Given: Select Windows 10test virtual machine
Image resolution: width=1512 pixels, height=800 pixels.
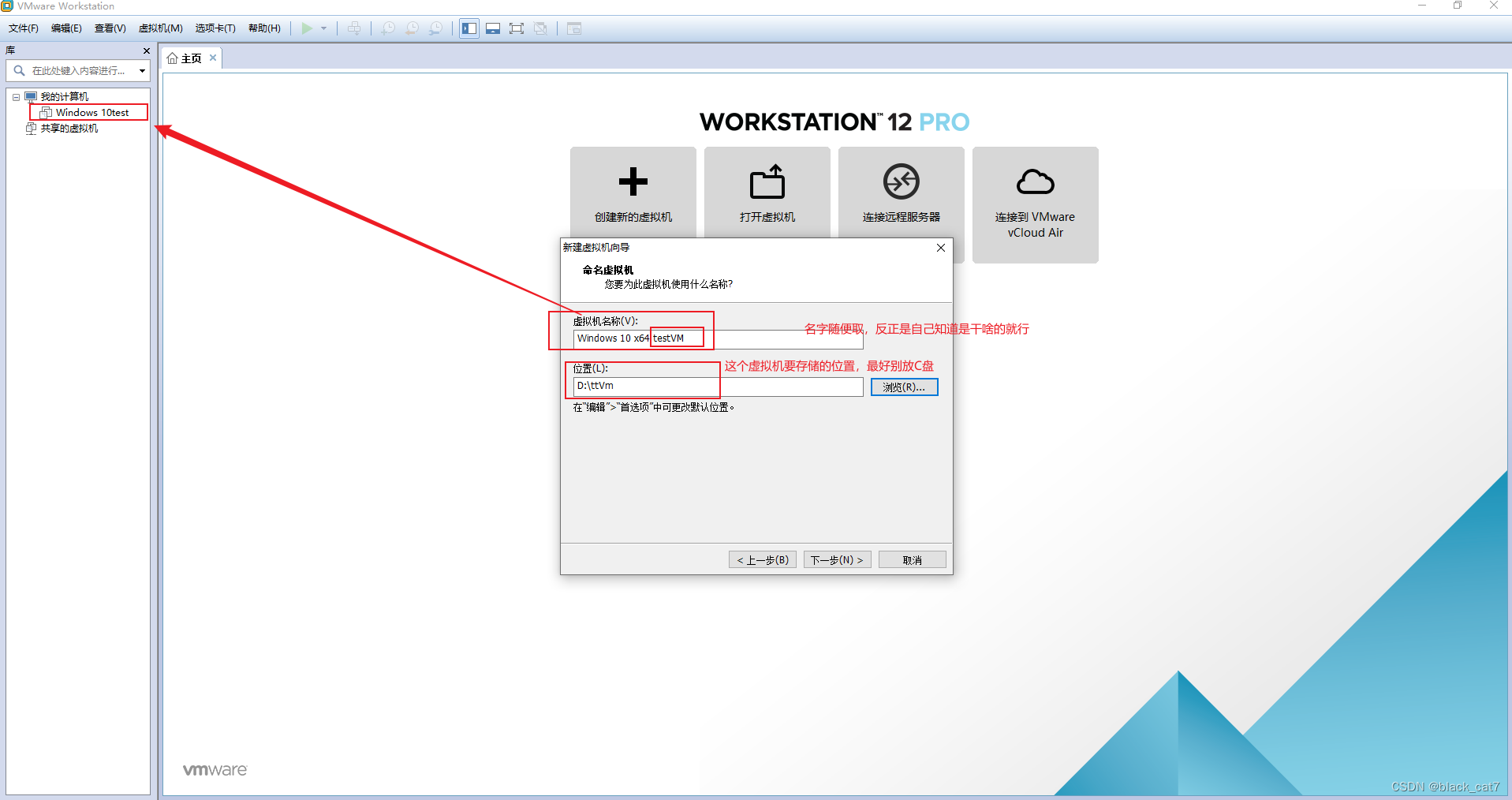Looking at the screenshot, I should [92, 113].
